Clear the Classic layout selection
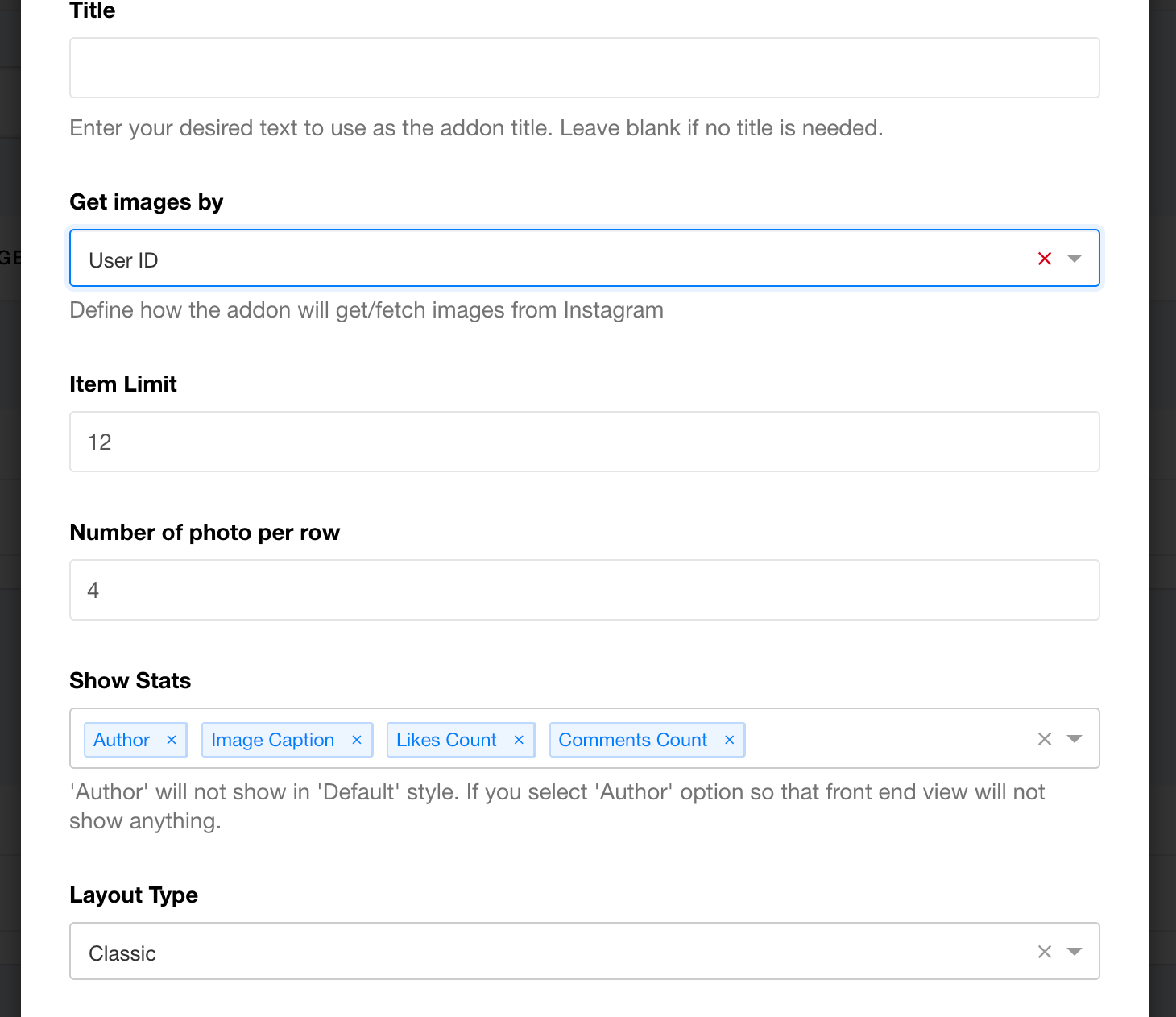The height and width of the screenshot is (1017, 1176). coord(1045,952)
